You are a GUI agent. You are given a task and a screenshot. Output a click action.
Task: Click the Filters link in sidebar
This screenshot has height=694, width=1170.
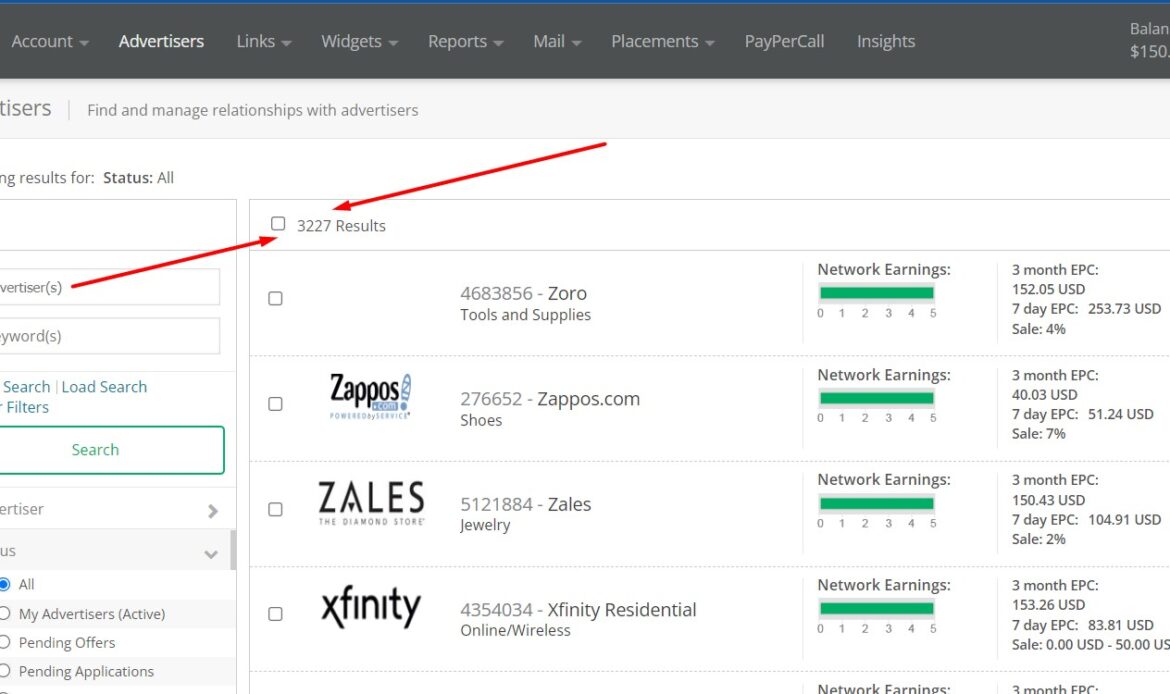click(27, 407)
